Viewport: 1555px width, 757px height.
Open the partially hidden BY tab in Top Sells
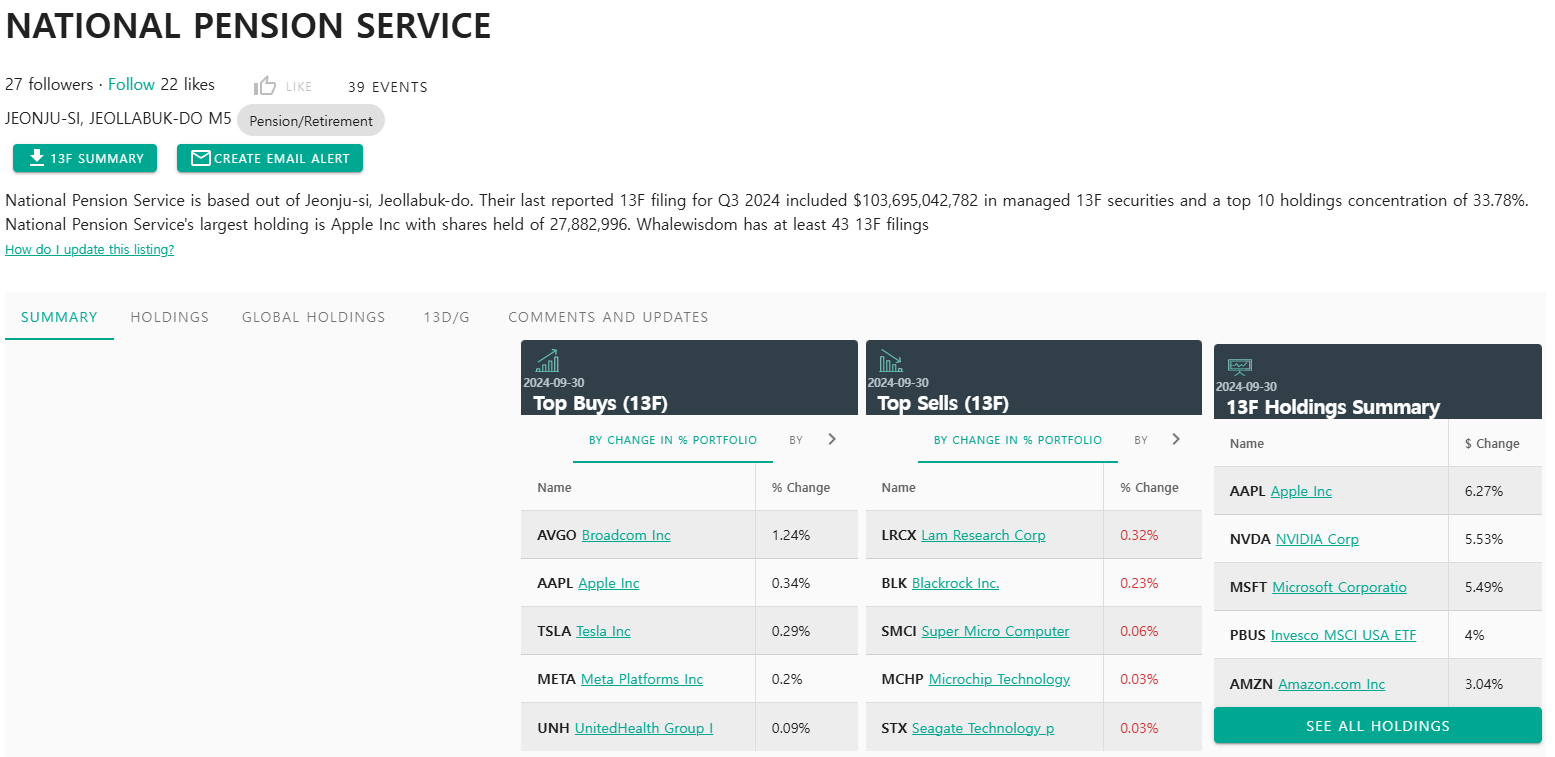[x=1141, y=440]
